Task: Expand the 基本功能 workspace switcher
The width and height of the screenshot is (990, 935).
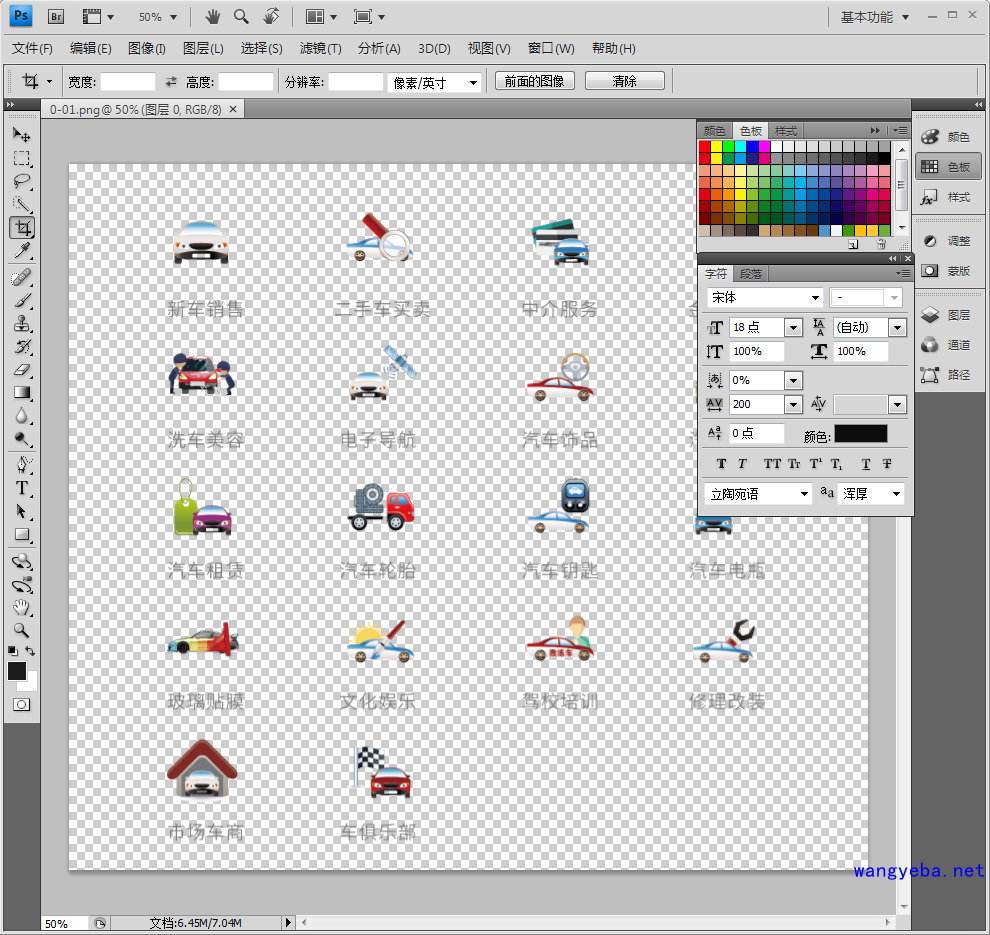Action: [x=875, y=17]
